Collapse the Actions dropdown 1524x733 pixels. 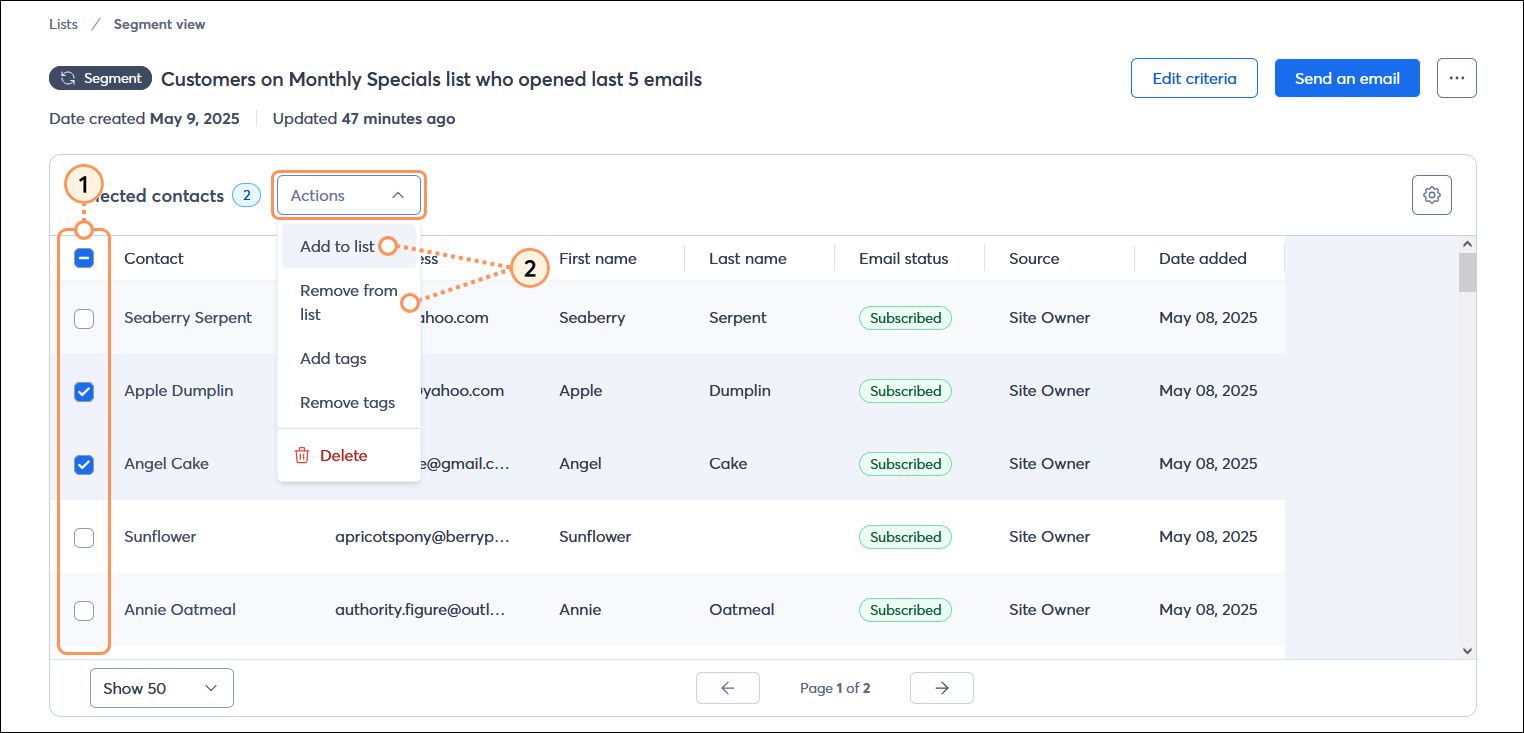[349, 196]
